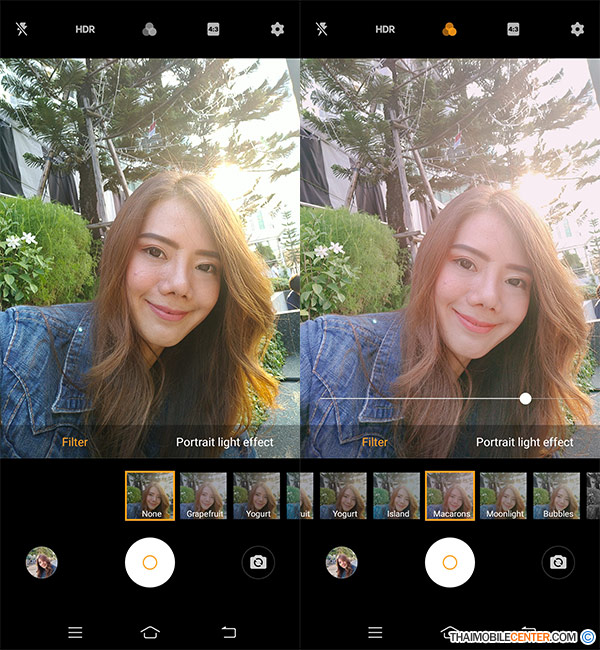Tap shutter button in right screen
This screenshot has height=650, width=600.
tap(450, 563)
